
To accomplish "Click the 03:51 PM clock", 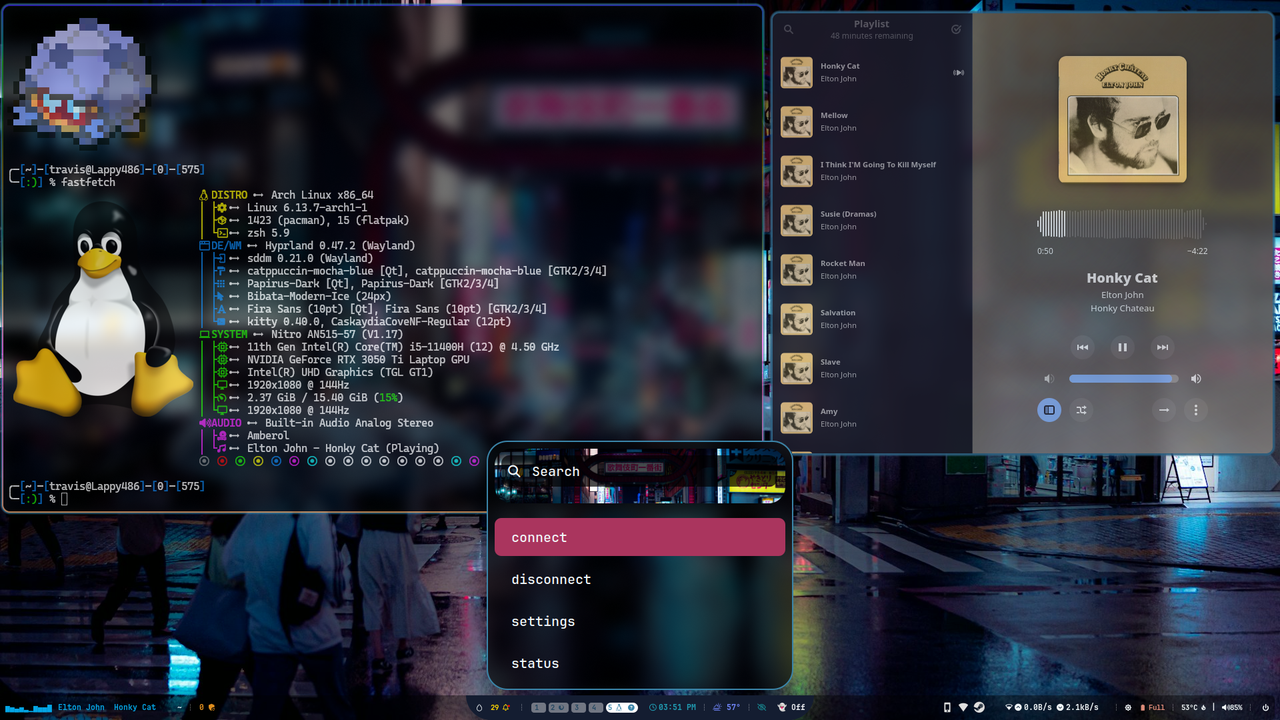I will pos(672,707).
